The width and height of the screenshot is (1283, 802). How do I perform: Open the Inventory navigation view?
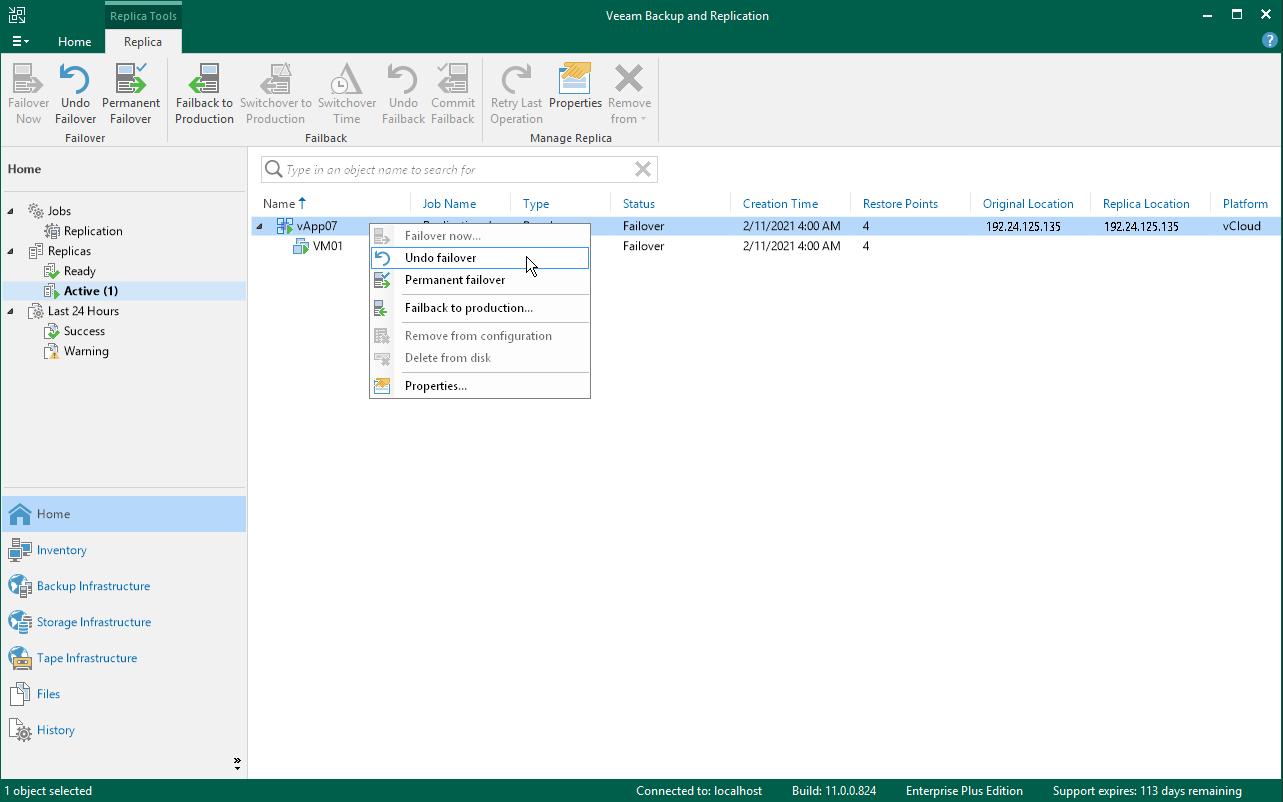click(x=123, y=550)
